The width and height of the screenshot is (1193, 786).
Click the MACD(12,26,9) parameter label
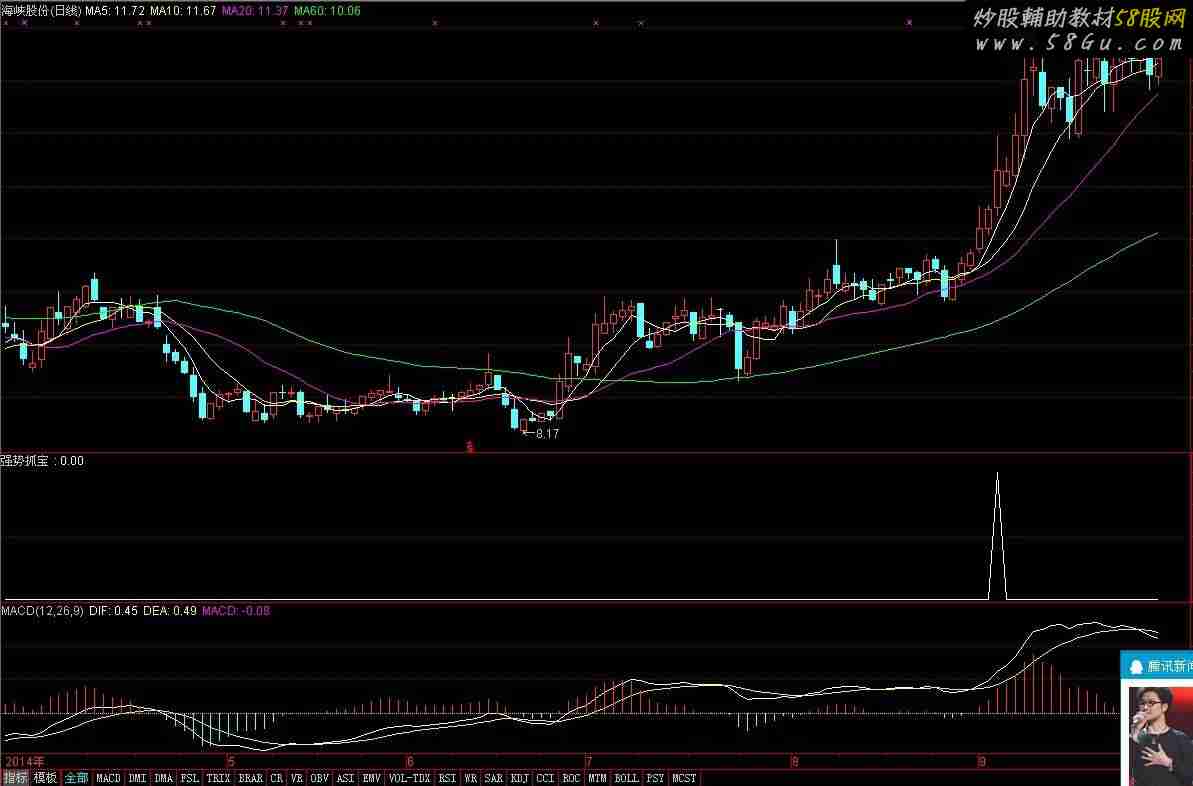tap(43, 610)
